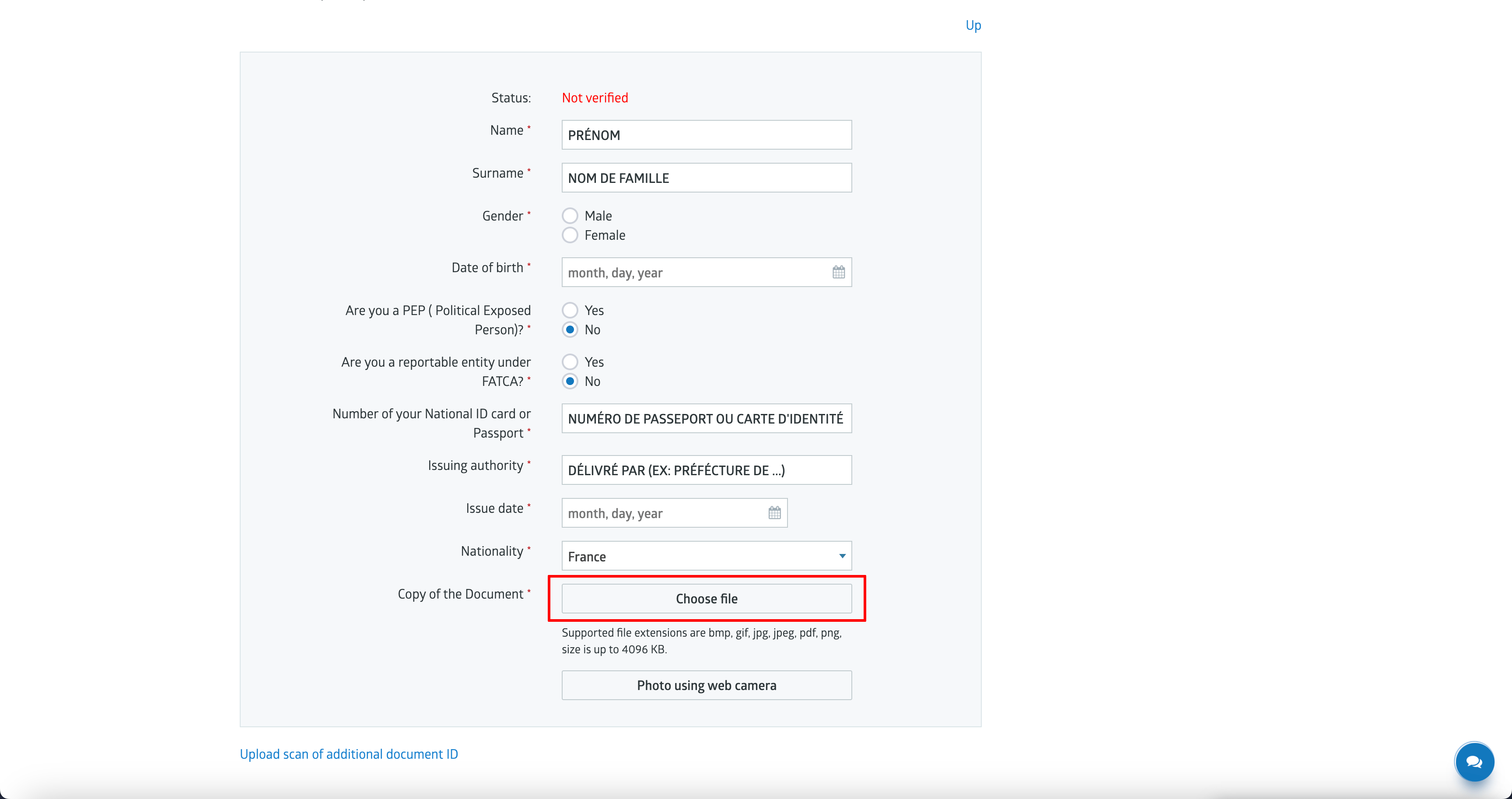This screenshot has height=799, width=1512.
Task: Open Issue date calendar icon
Action: (774, 513)
